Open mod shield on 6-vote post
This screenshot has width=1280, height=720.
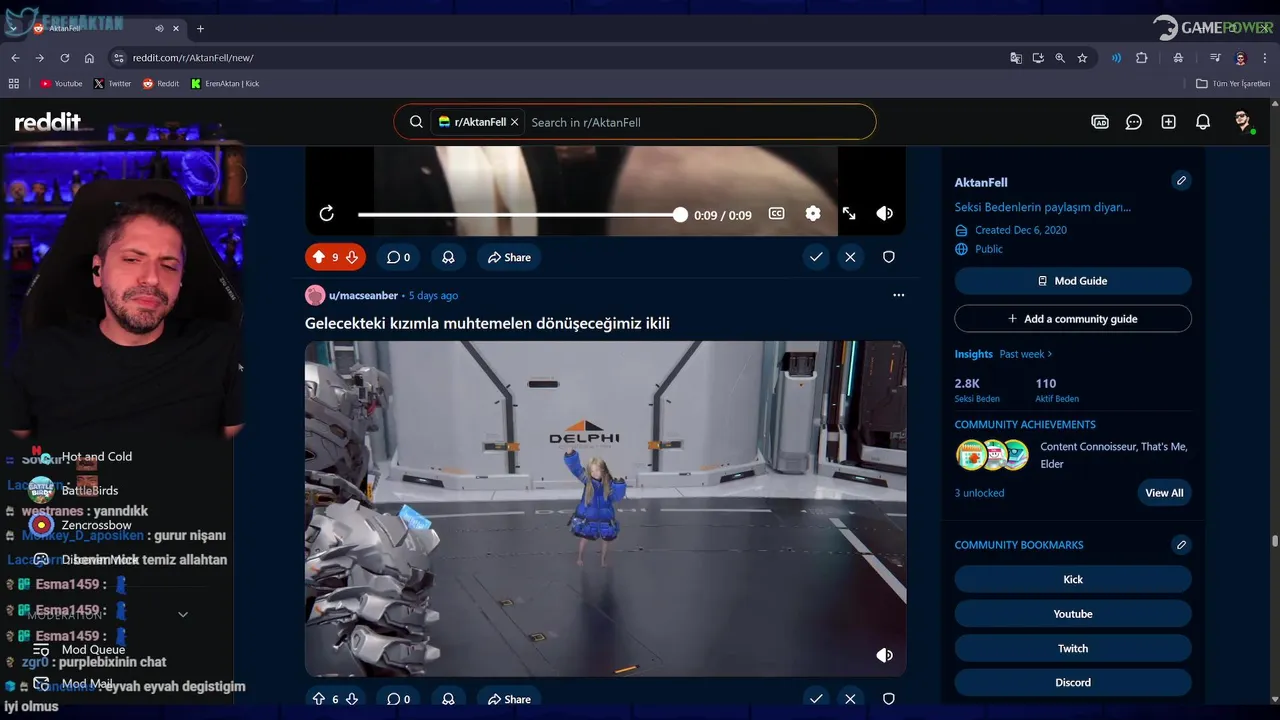(888, 699)
